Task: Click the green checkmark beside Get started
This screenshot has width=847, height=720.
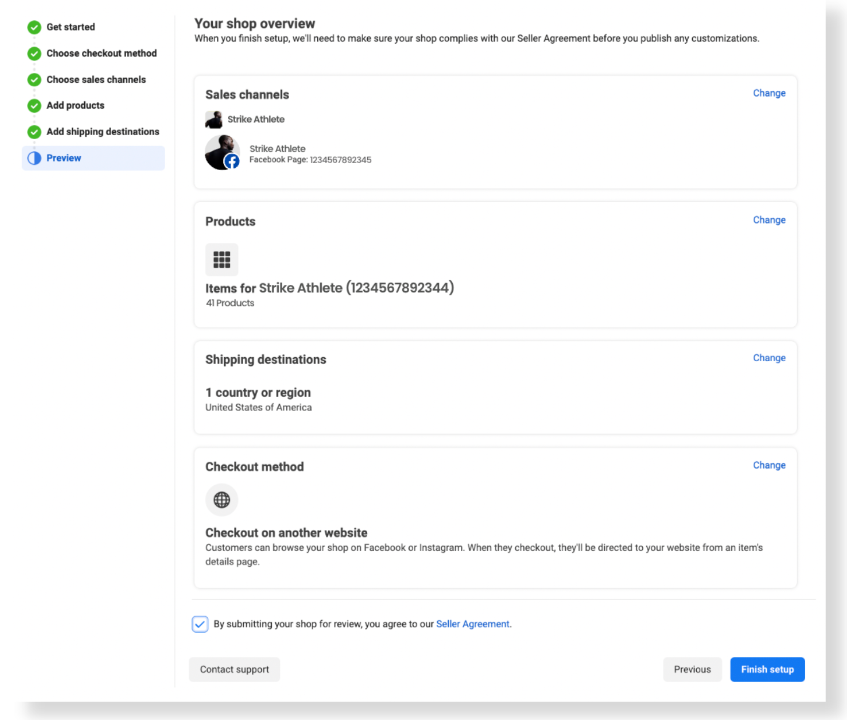Action: (x=34, y=27)
